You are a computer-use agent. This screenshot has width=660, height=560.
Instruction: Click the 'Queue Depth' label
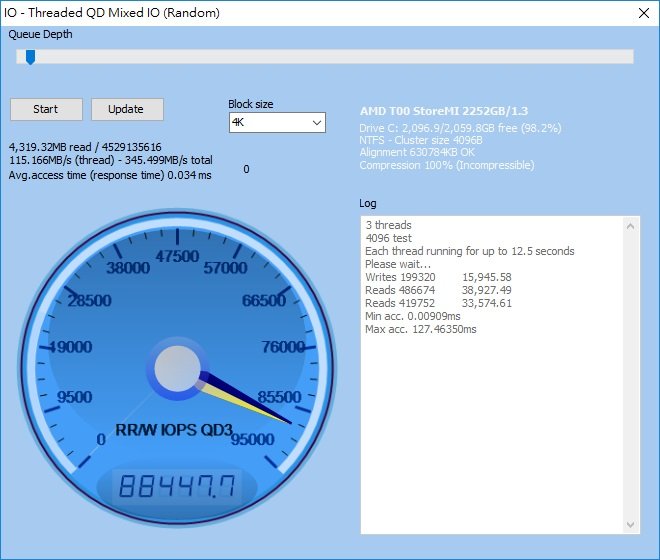[x=40, y=35]
